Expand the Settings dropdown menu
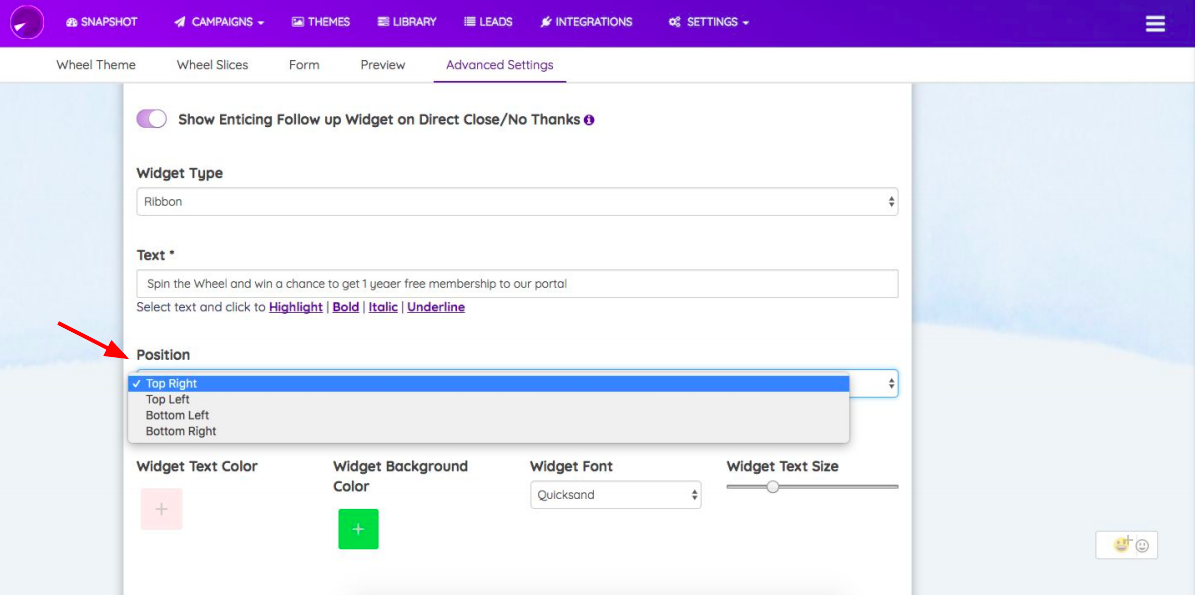Image resolution: width=1195 pixels, height=595 pixels. click(x=709, y=22)
